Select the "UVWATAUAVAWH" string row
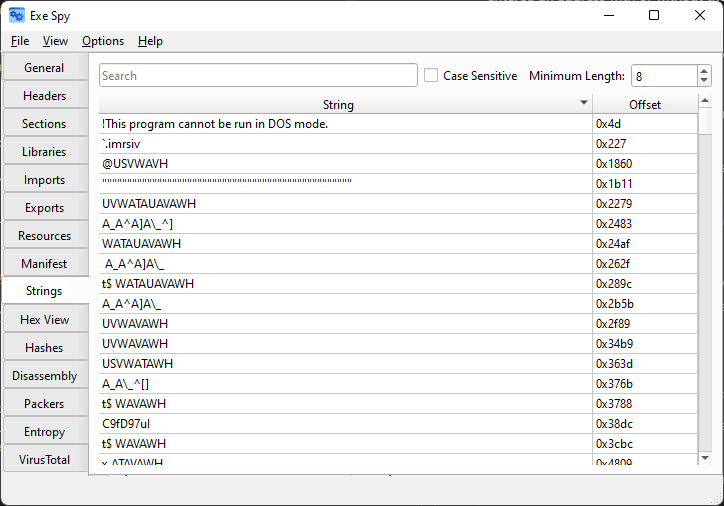 (345, 204)
